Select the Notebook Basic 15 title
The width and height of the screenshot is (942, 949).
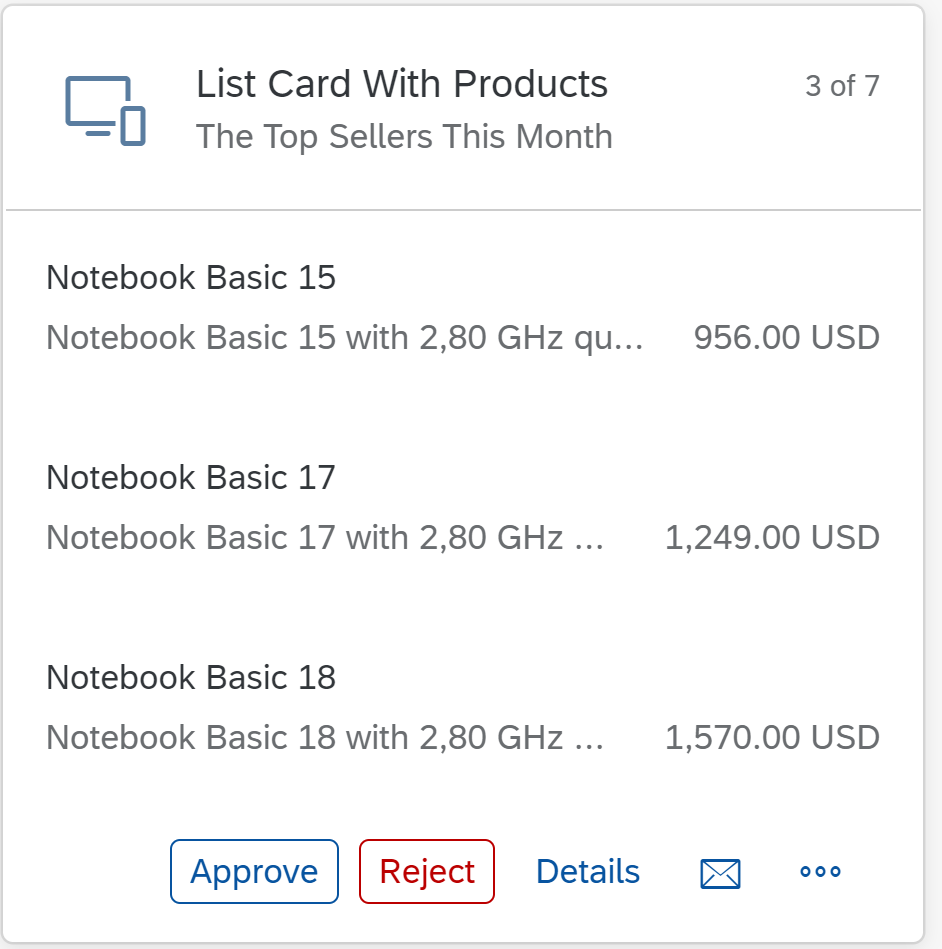pos(191,277)
